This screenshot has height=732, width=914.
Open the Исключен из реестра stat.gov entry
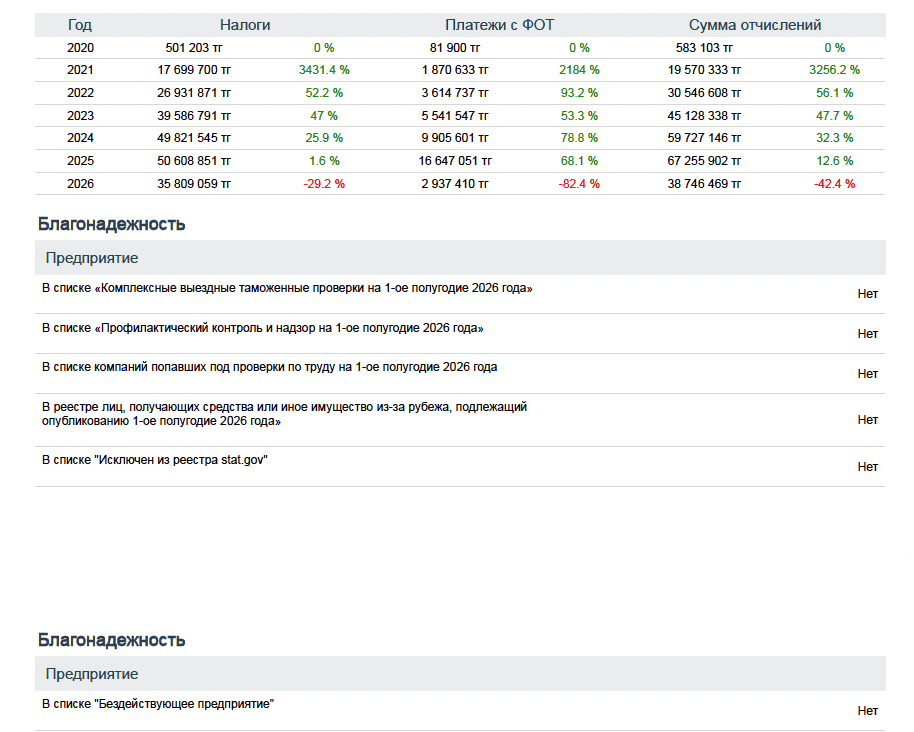(x=460, y=467)
